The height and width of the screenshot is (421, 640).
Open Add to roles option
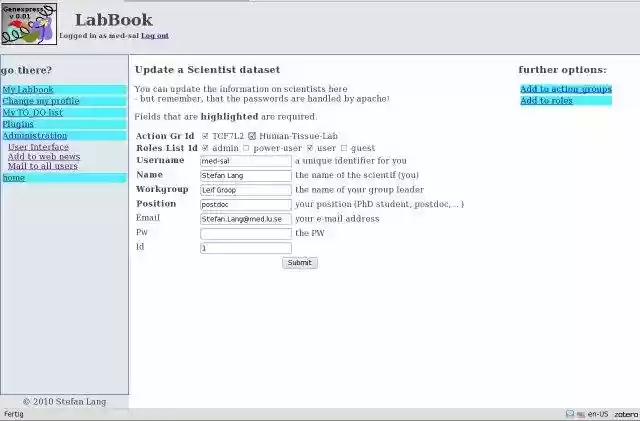[x=546, y=100]
